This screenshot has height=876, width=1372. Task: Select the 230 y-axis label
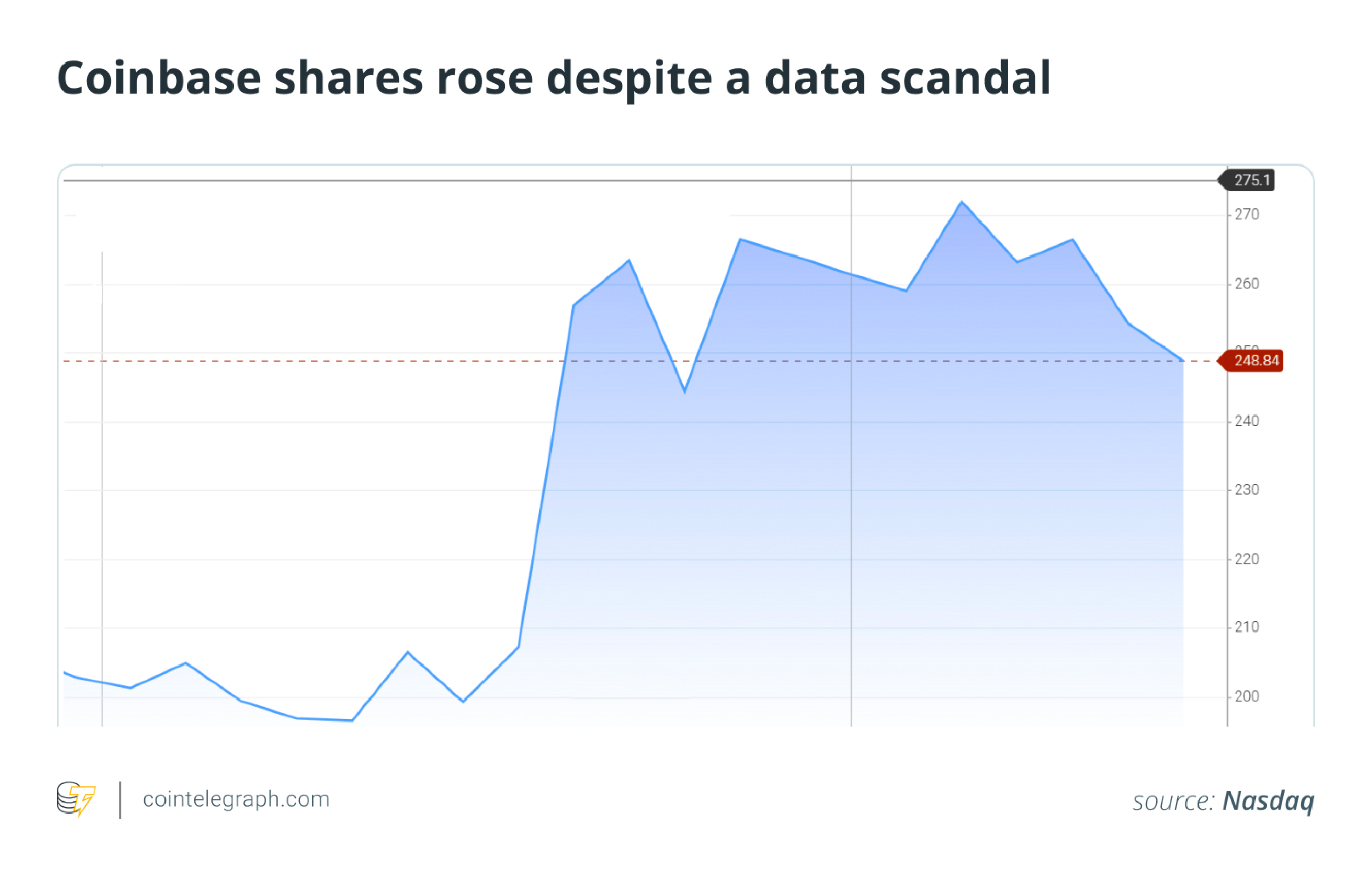click(1247, 490)
